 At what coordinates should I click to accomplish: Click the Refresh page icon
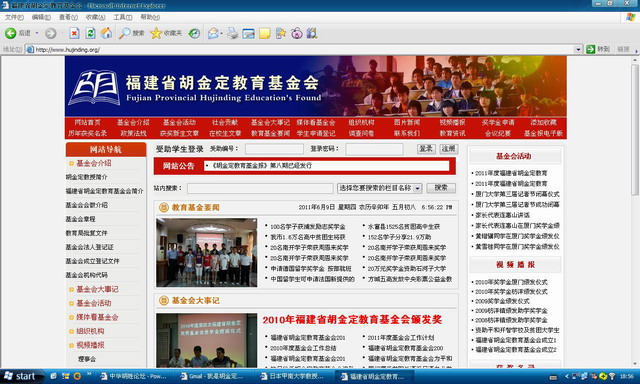click(x=90, y=33)
